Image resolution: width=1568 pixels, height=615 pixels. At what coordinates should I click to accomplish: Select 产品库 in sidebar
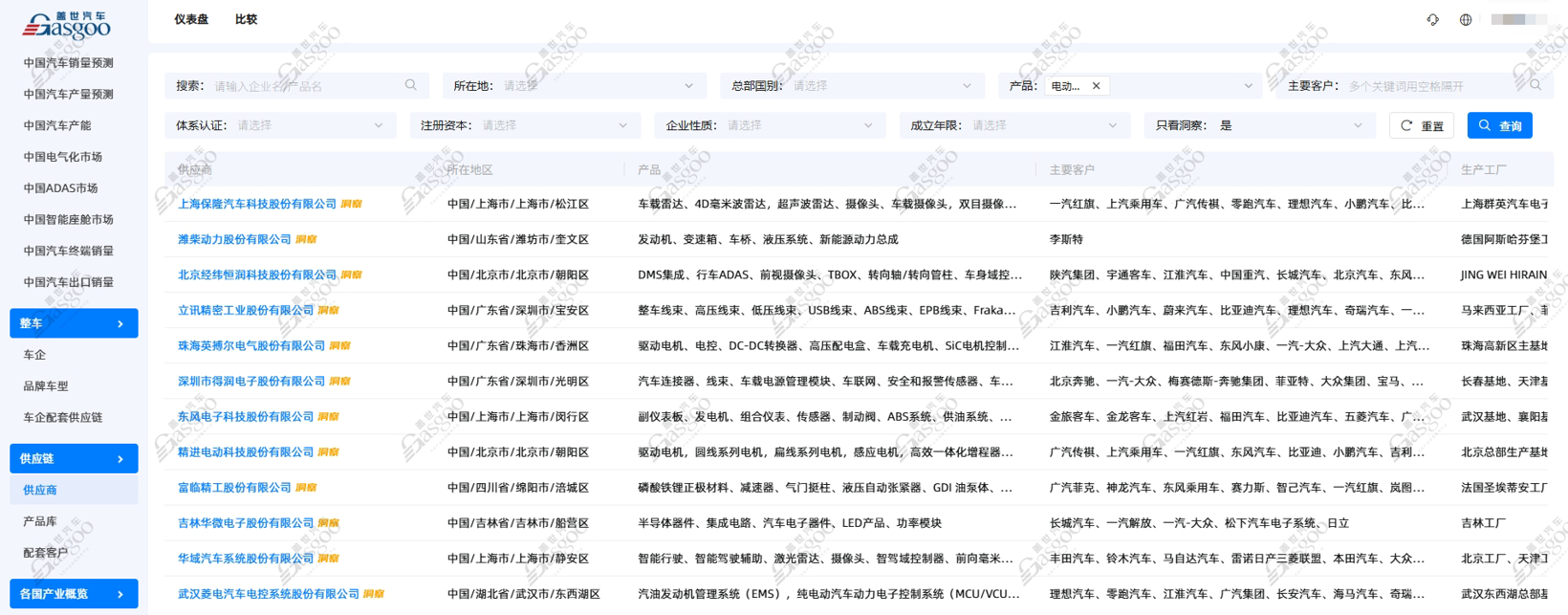click(x=40, y=521)
